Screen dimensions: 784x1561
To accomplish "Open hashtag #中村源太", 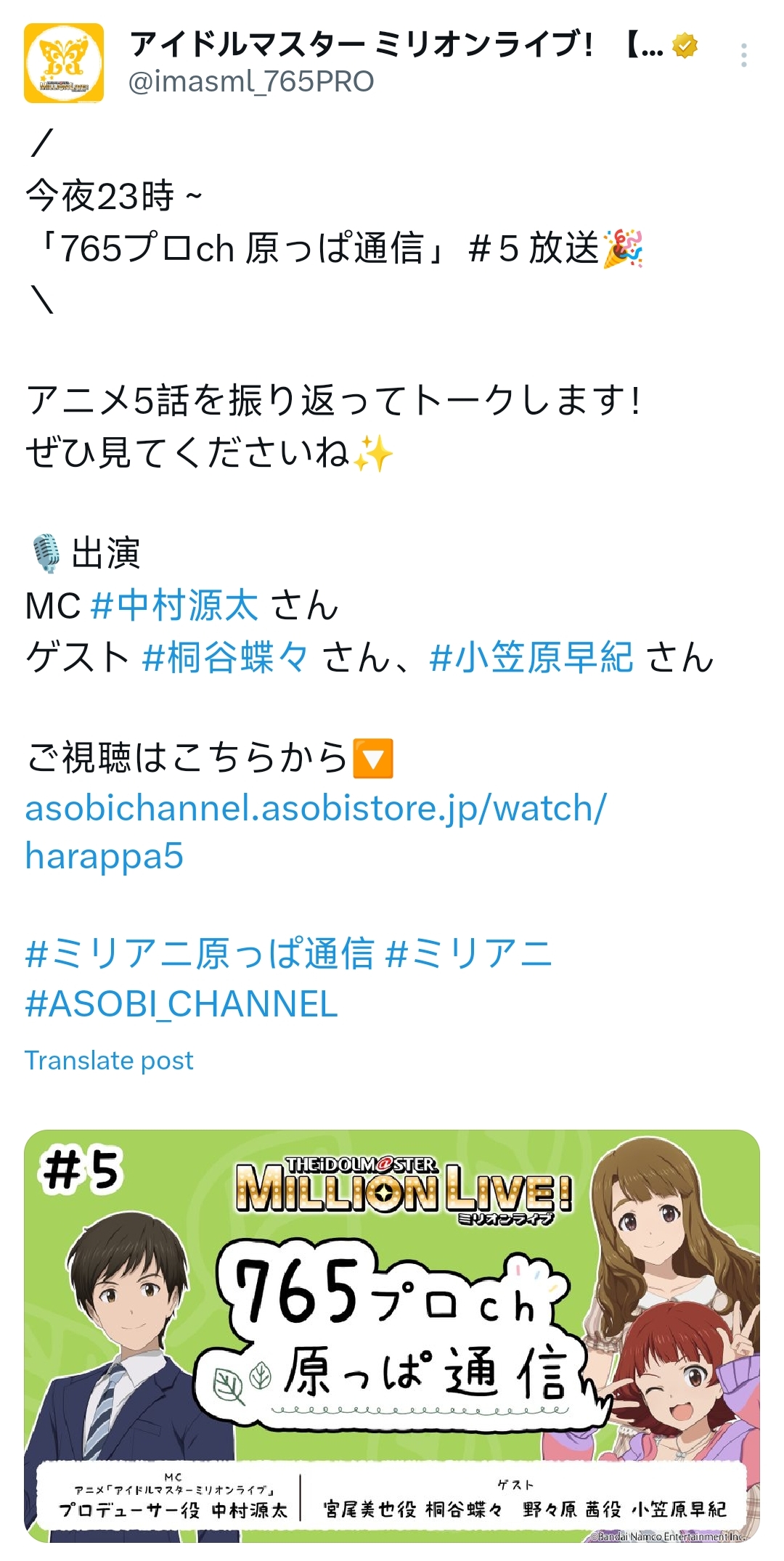I will [x=174, y=606].
